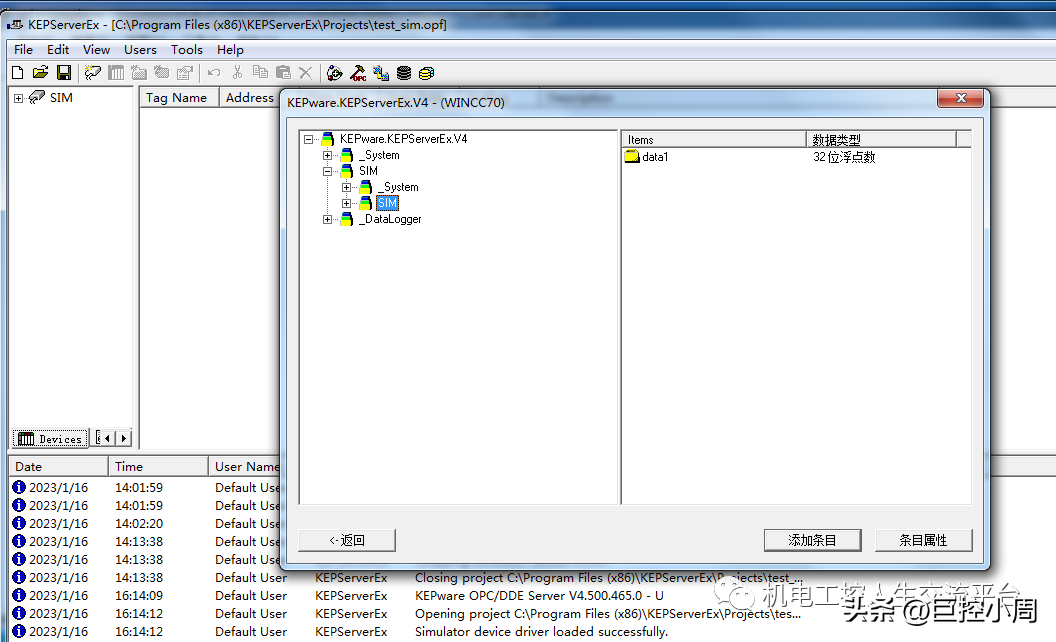Expand the _DataLogger tree node

328,220
